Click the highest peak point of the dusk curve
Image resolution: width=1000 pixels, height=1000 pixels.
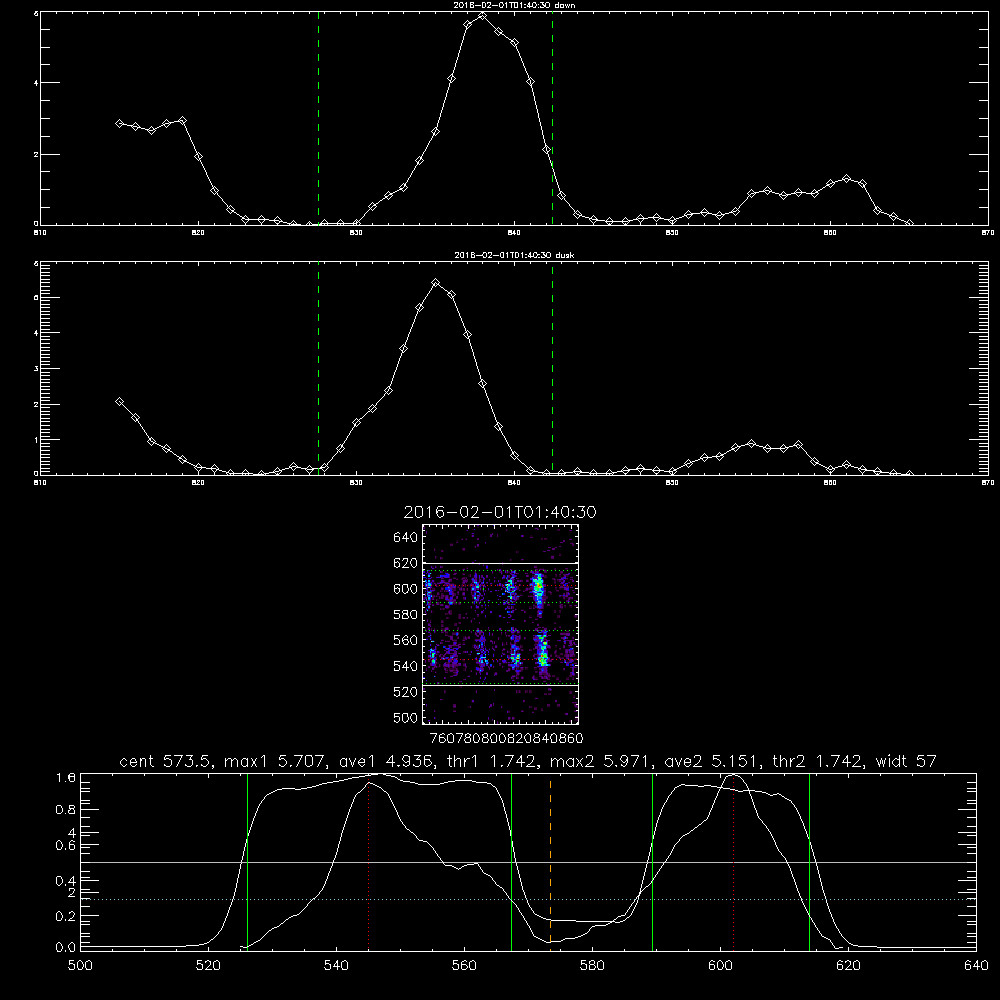[x=436, y=283]
